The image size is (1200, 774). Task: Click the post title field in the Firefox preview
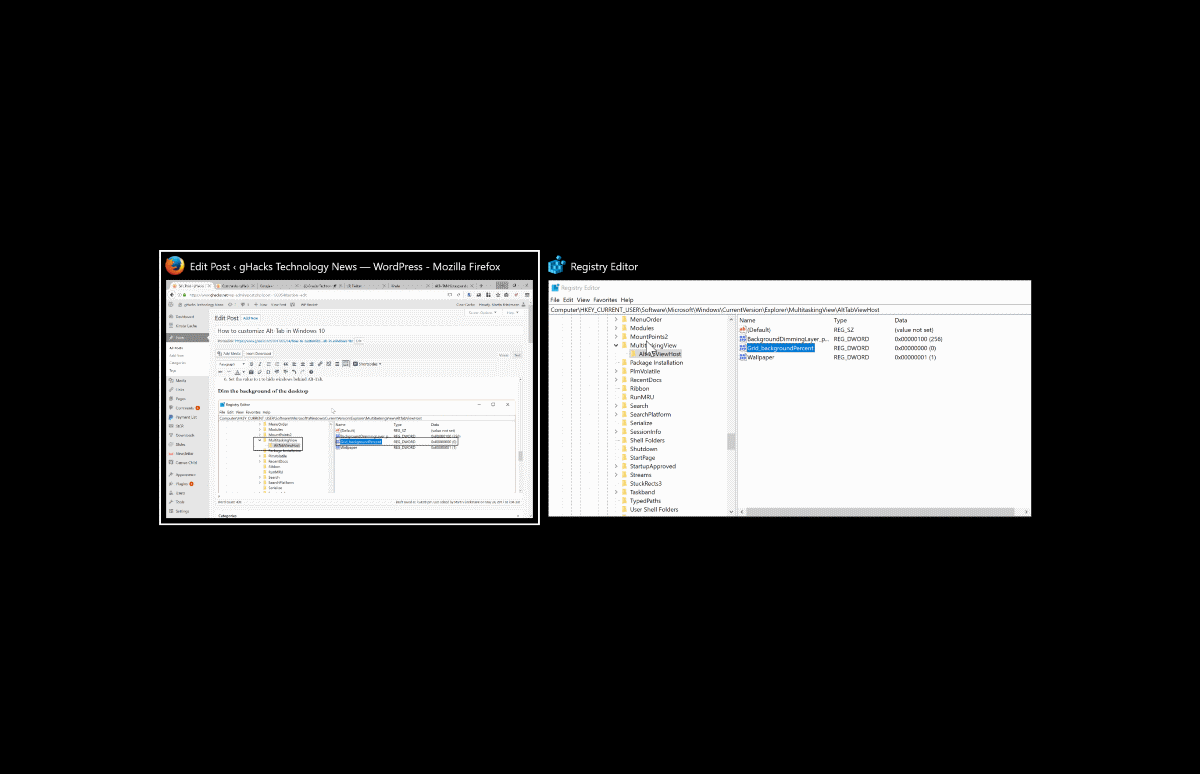pos(369,331)
